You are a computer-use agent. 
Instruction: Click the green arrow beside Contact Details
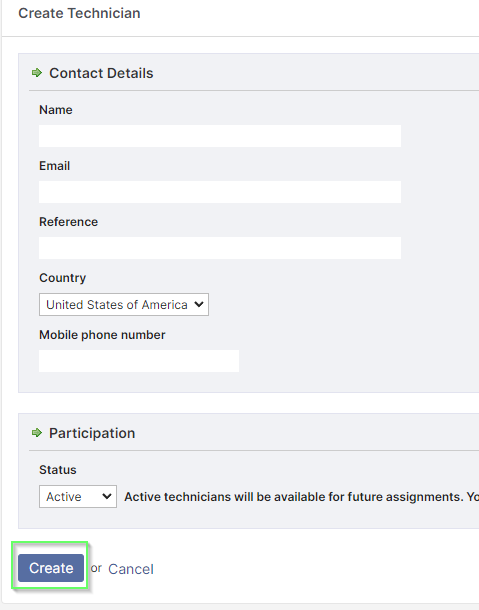[x=37, y=73]
